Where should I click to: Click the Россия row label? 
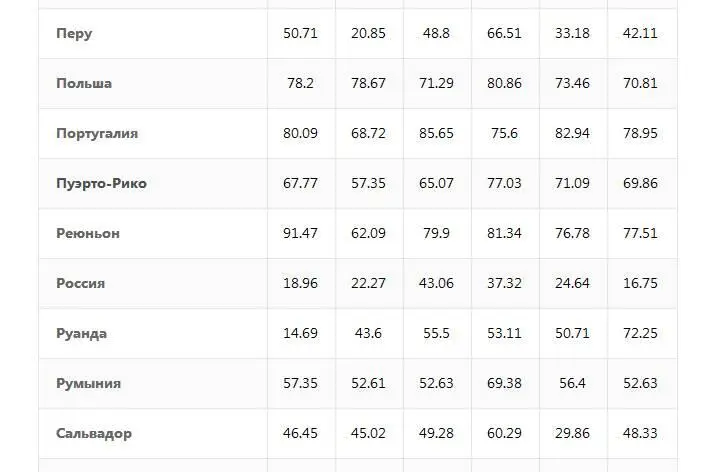tap(80, 283)
